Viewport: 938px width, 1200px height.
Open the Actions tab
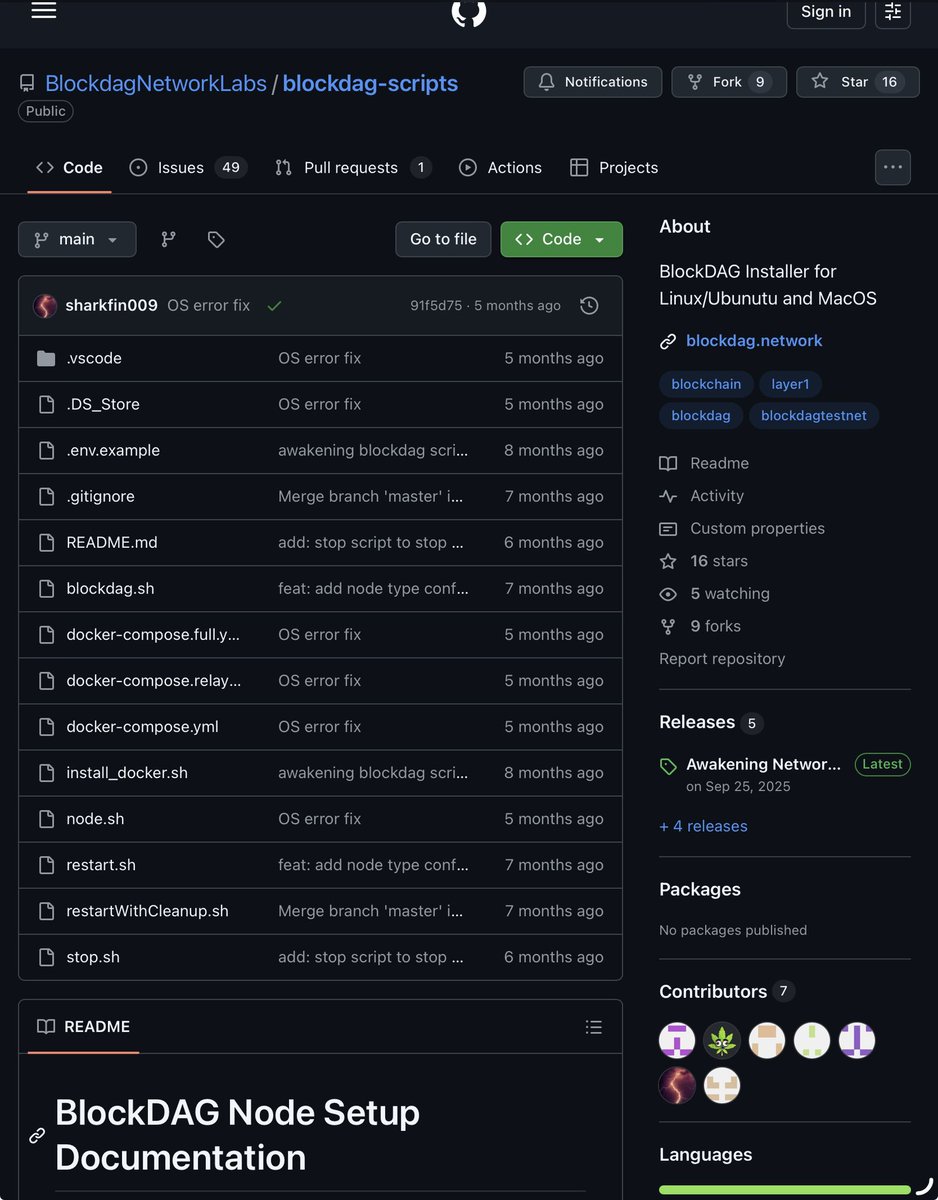(x=500, y=168)
